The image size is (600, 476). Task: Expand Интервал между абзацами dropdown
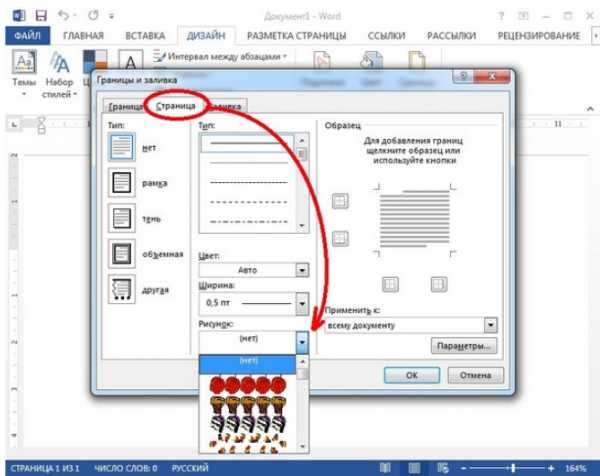(x=285, y=57)
